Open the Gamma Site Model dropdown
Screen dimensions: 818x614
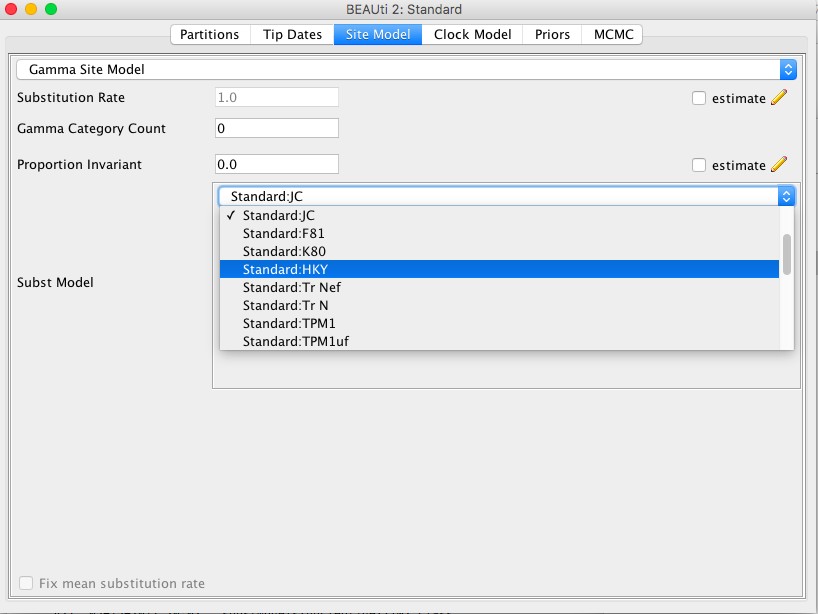(x=406, y=69)
